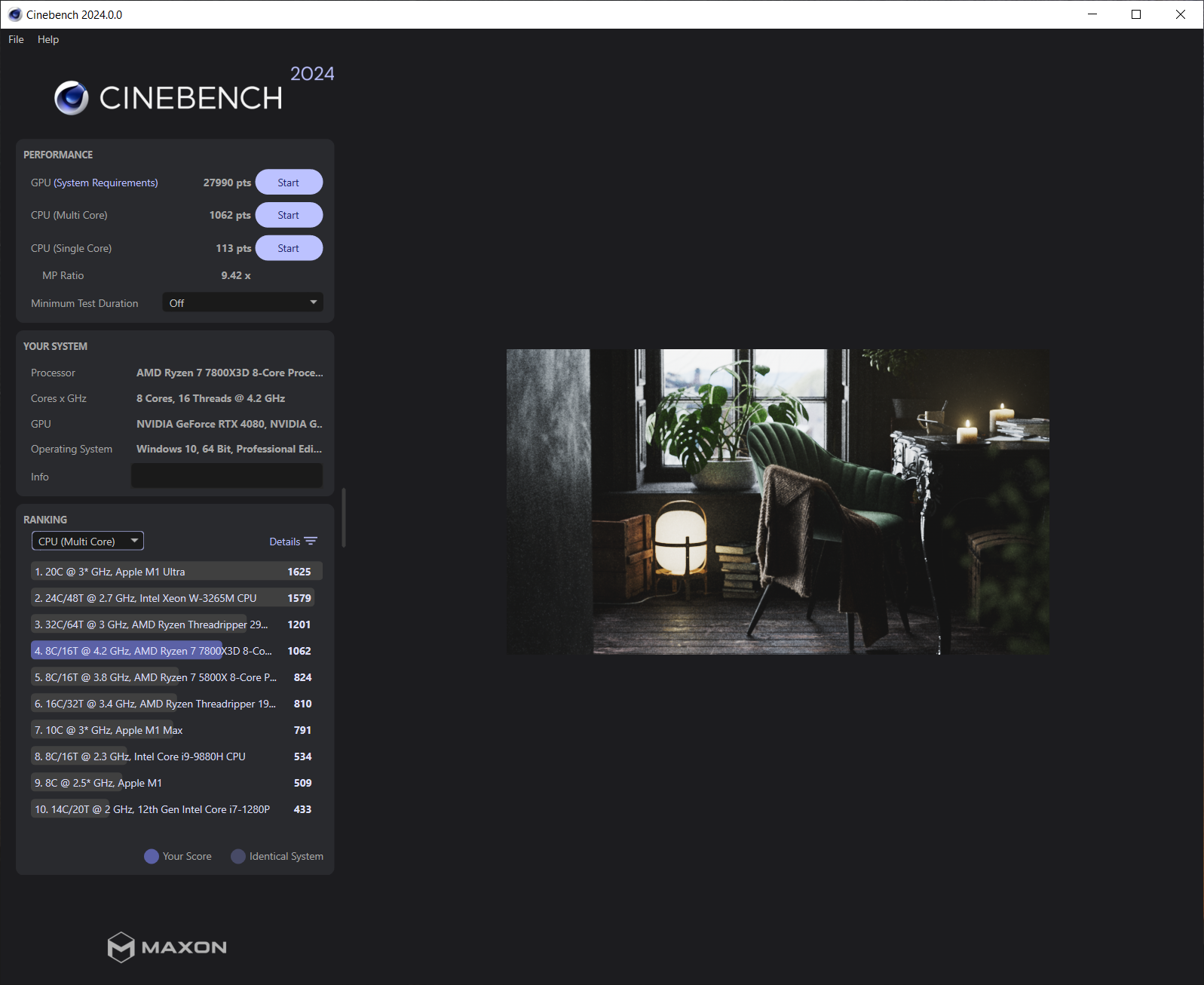The width and height of the screenshot is (1204, 985).
Task: Start the CPU Multi Core test
Action: [289, 215]
